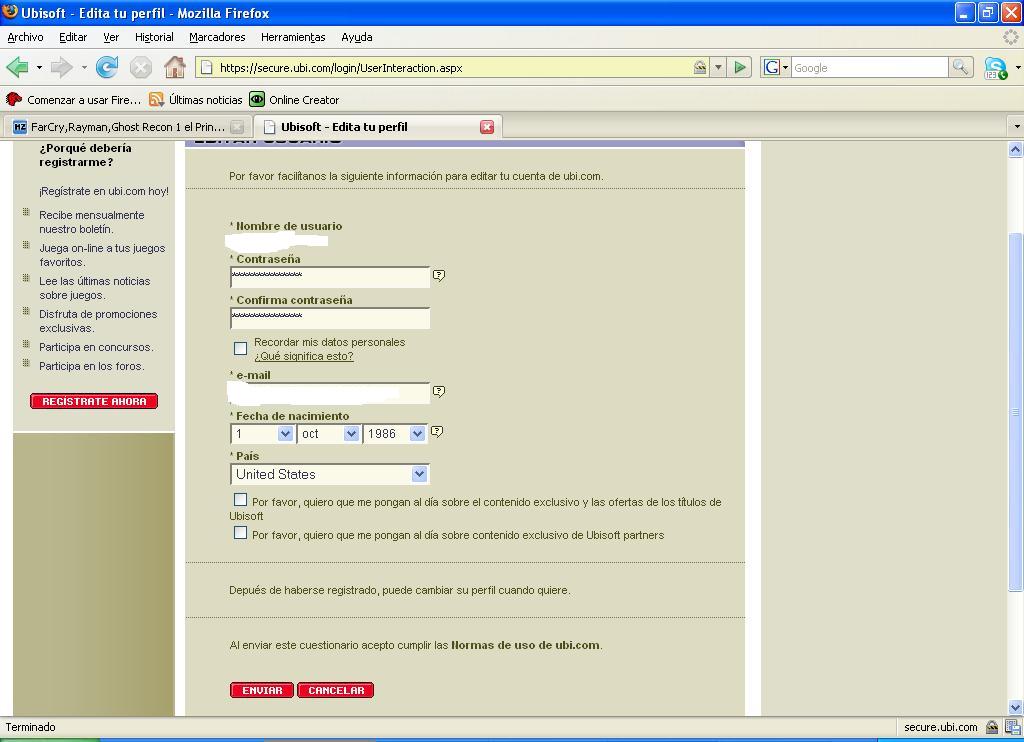
Task: Open the País dropdown showing United States
Action: (x=330, y=474)
